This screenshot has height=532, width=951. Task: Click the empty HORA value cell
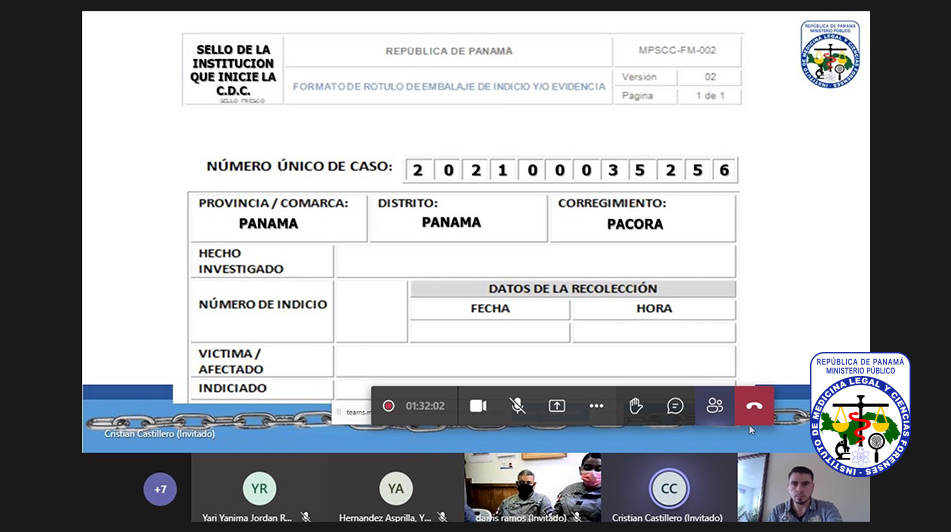(x=654, y=332)
